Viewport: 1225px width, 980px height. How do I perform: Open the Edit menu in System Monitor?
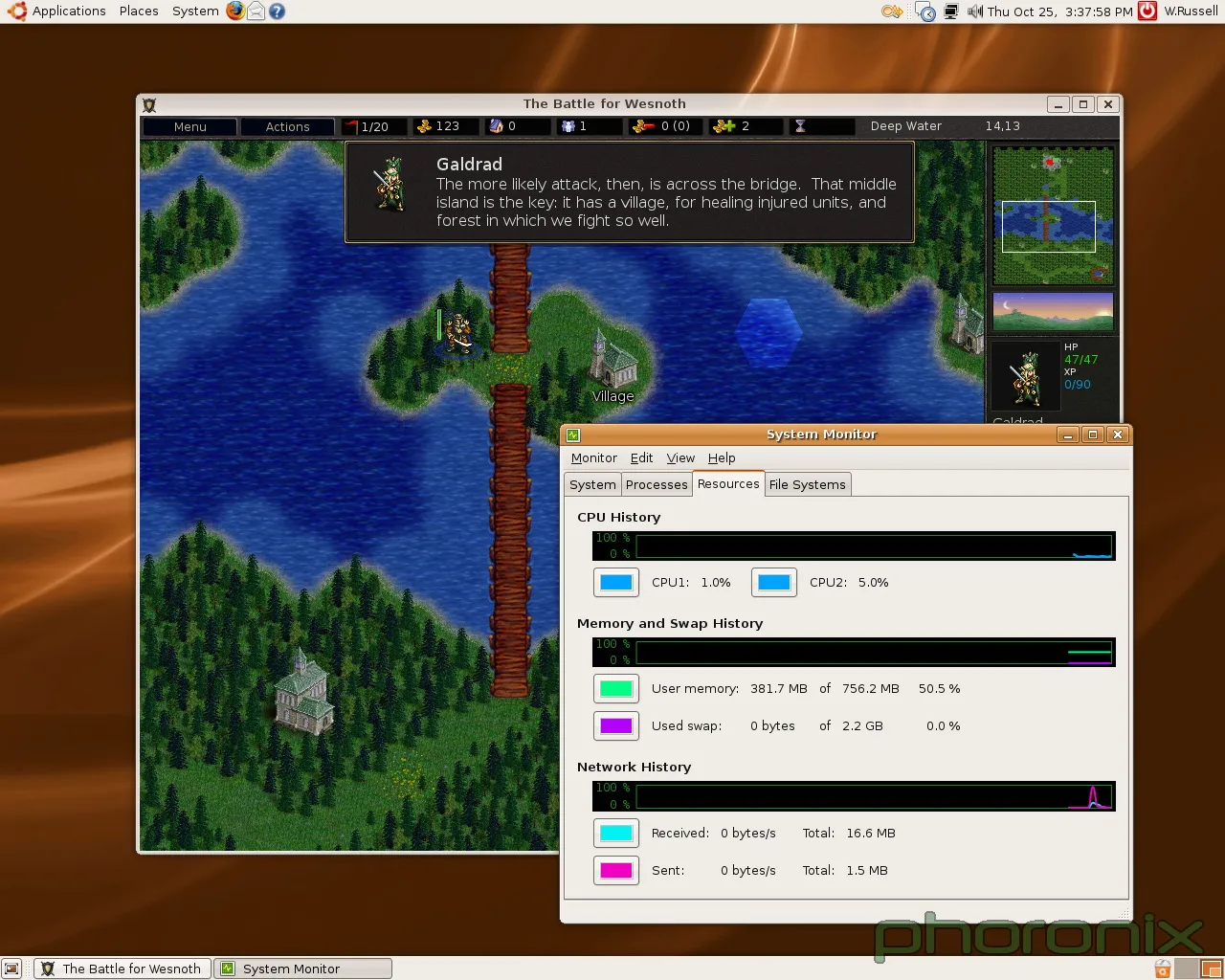641,458
